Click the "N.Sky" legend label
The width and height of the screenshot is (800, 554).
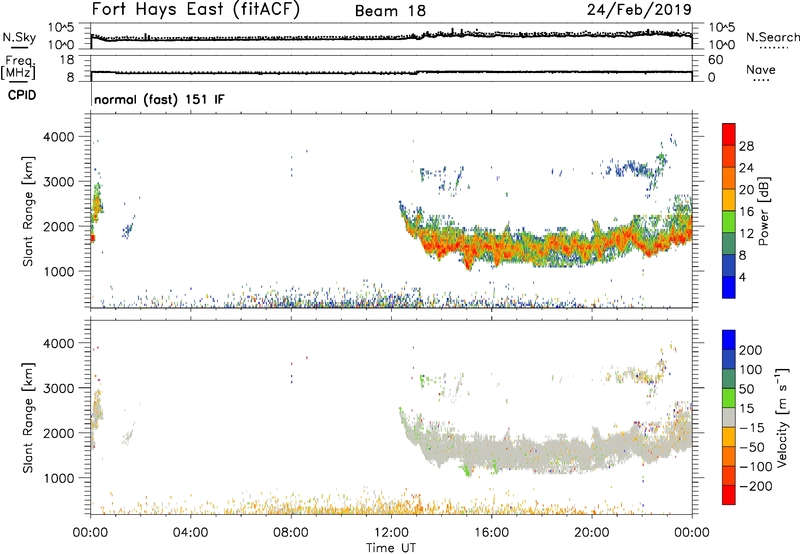click(19, 37)
